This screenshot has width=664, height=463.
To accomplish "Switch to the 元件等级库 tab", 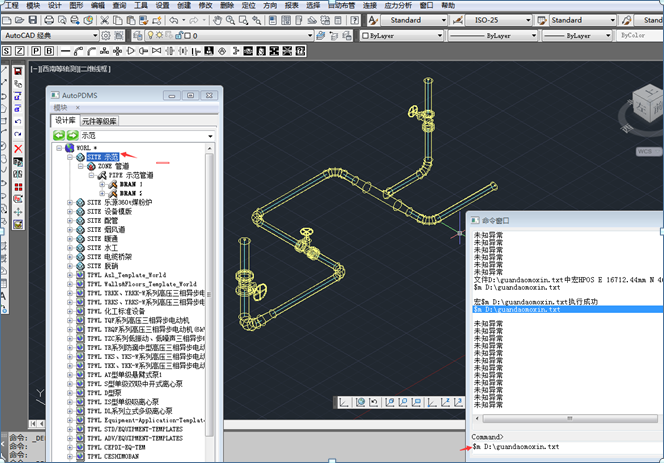I will point(99,121).
